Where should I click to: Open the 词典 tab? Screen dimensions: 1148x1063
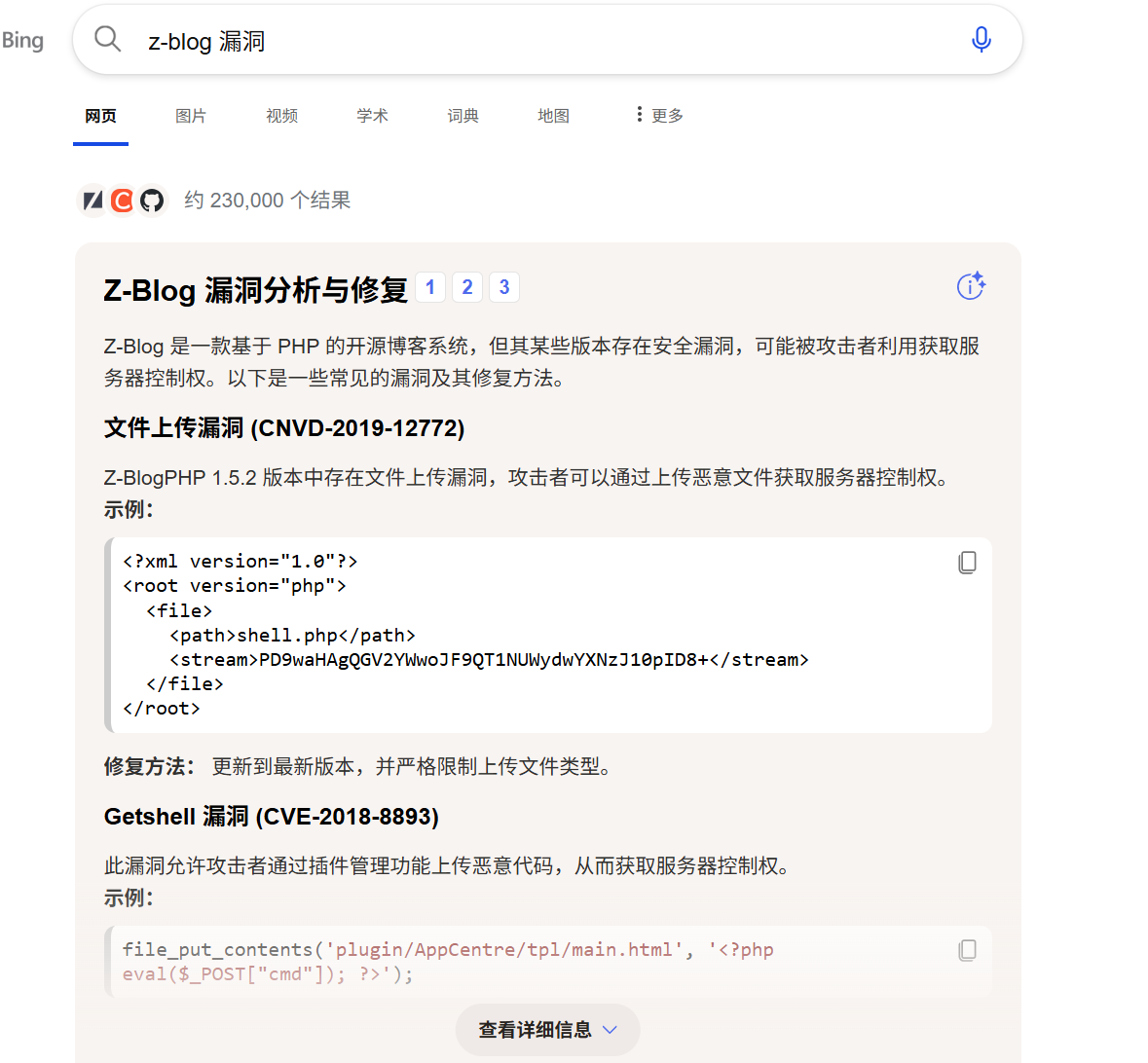click(463, 116)
